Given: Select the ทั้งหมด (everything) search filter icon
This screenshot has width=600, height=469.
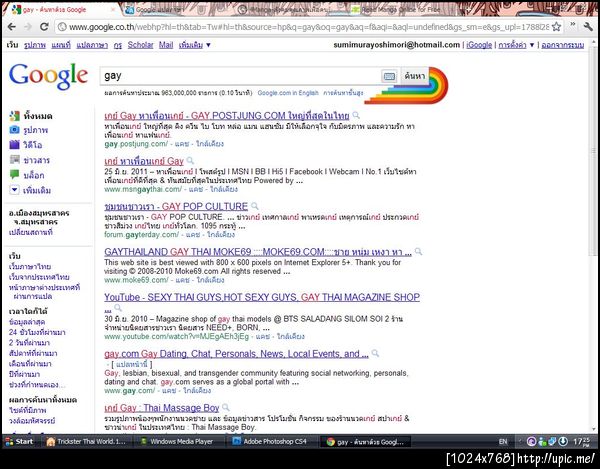Looking at the screenshot, I should (x=15, y=116).
